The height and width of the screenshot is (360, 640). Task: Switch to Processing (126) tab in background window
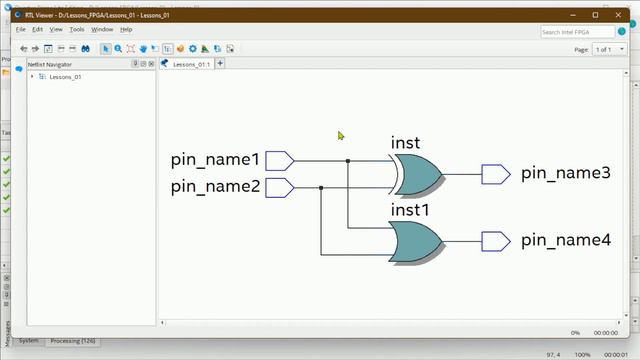coord(73,341)
